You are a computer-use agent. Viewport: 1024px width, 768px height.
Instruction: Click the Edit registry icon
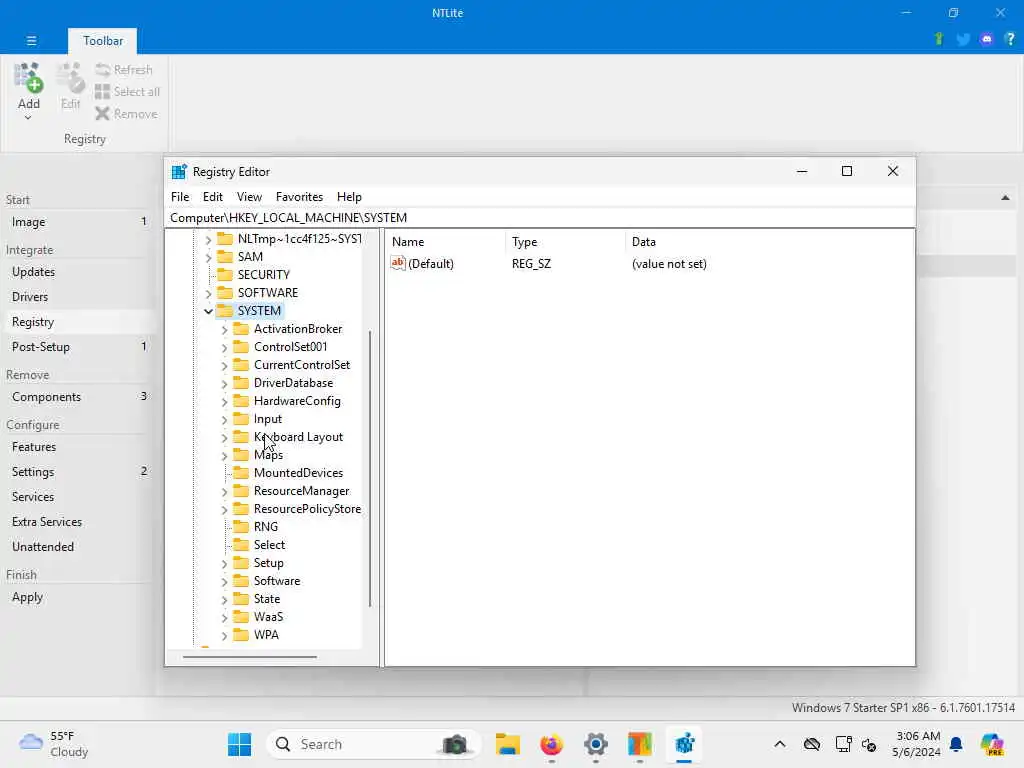tap(70, 78)
